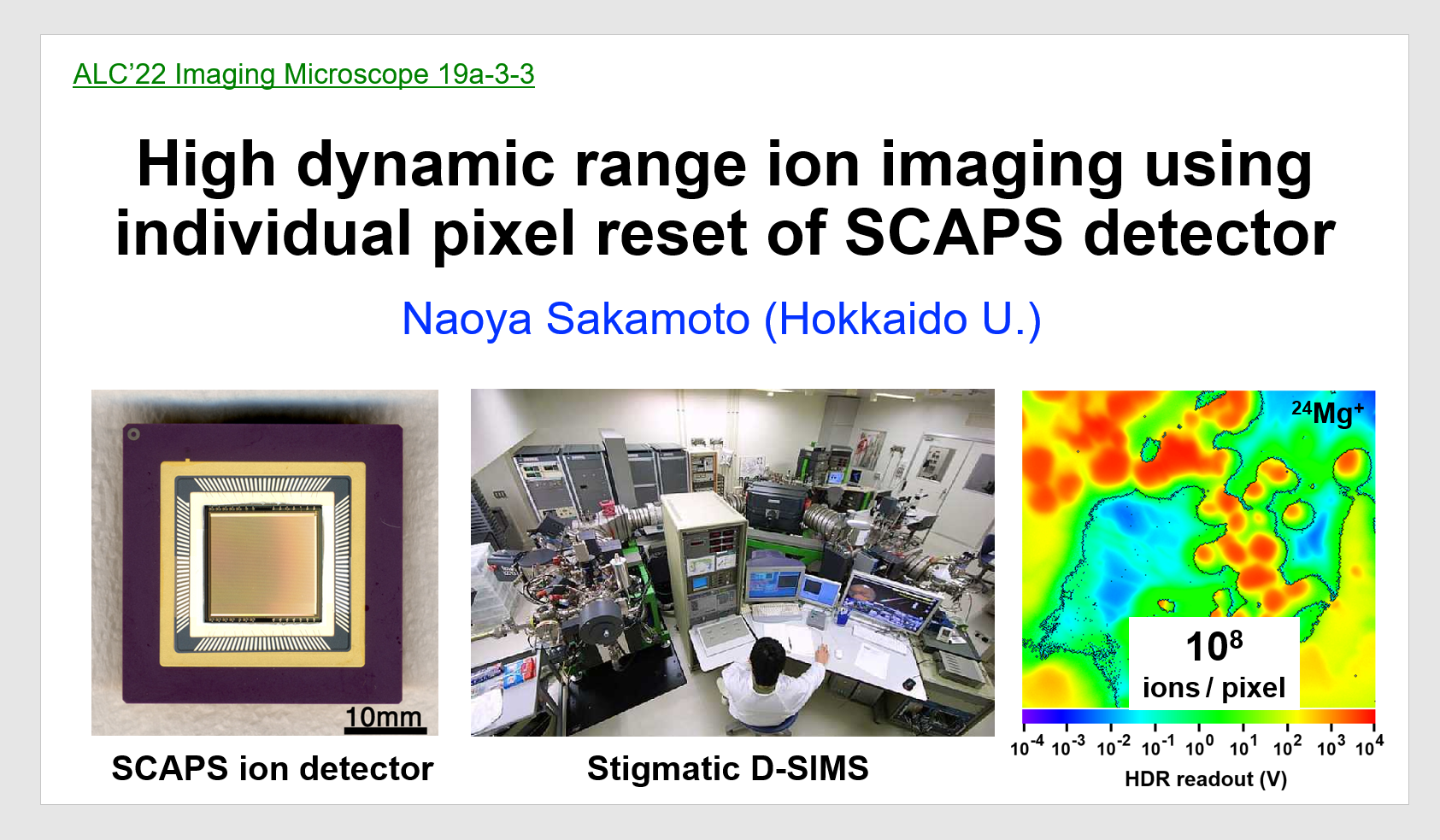Click the 10^0 tick label on color scale

[x=1199, y=747]
